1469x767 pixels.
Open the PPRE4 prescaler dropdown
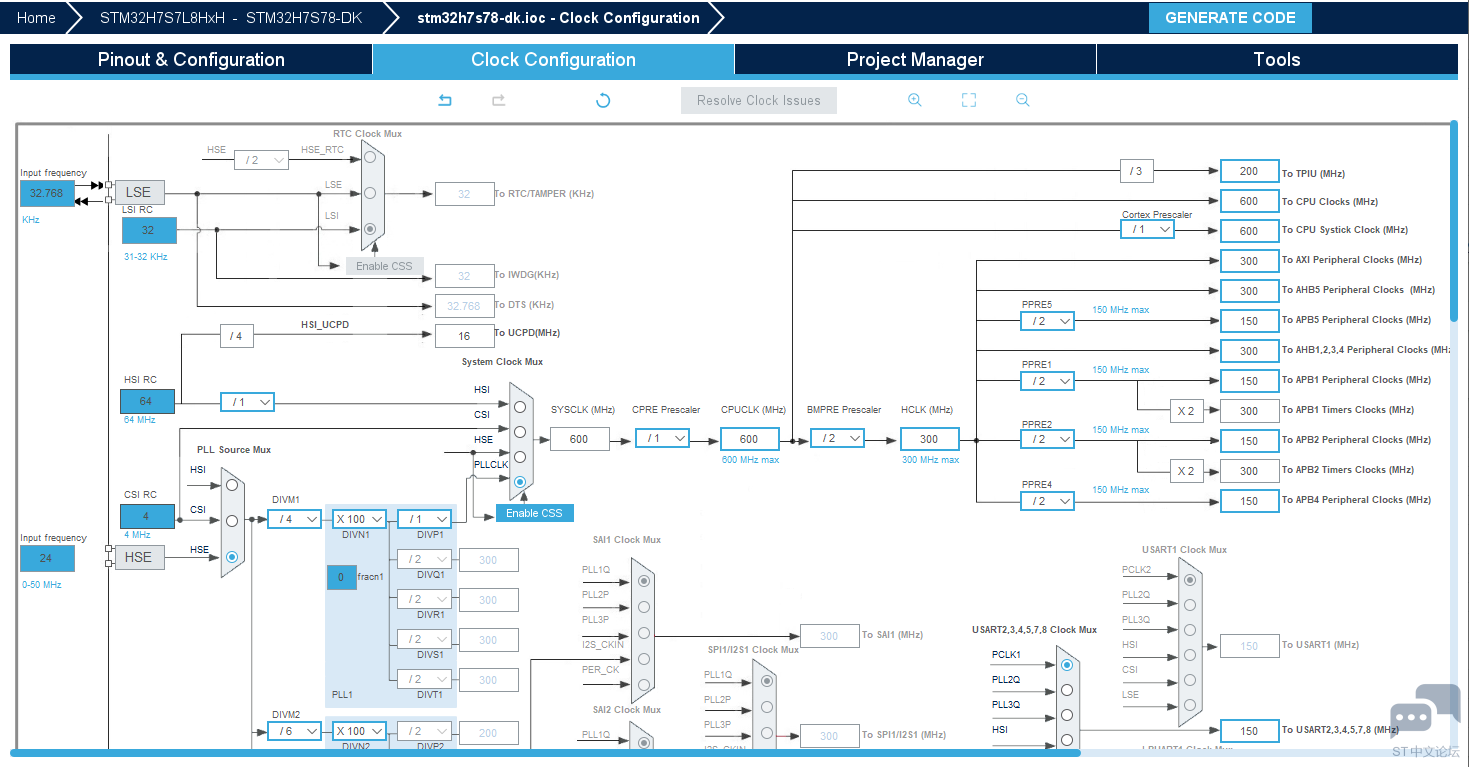(1047, 500)
